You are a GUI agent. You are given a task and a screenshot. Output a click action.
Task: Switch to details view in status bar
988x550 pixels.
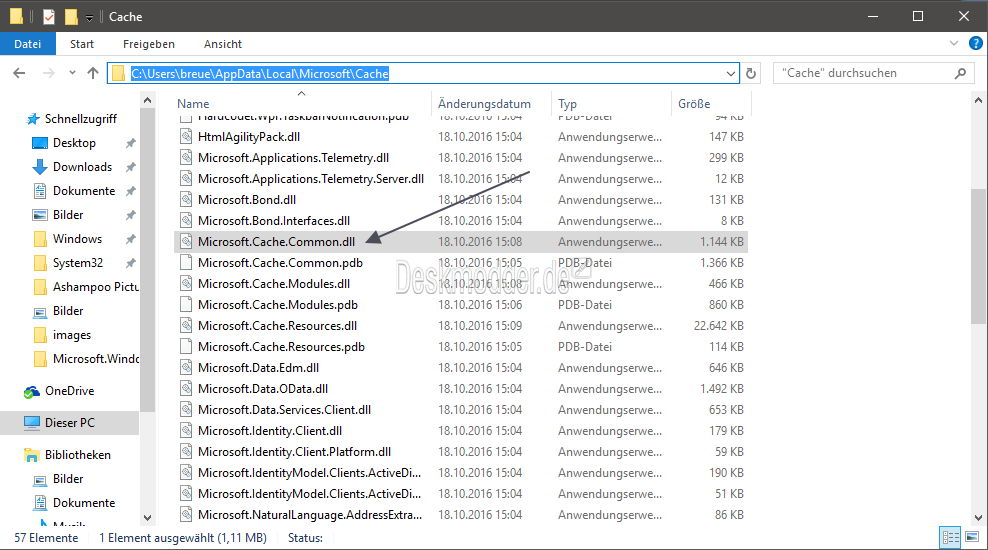tap(950, 537)
